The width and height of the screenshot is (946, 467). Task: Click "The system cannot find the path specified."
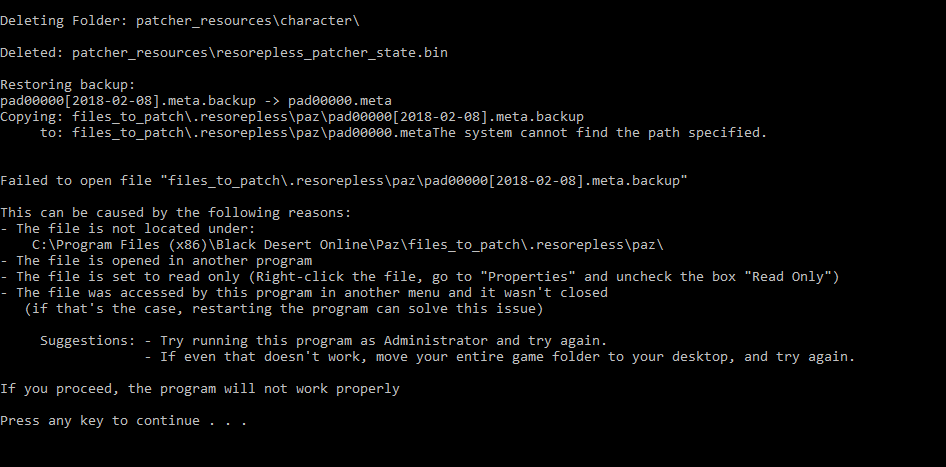coord(599,133)
